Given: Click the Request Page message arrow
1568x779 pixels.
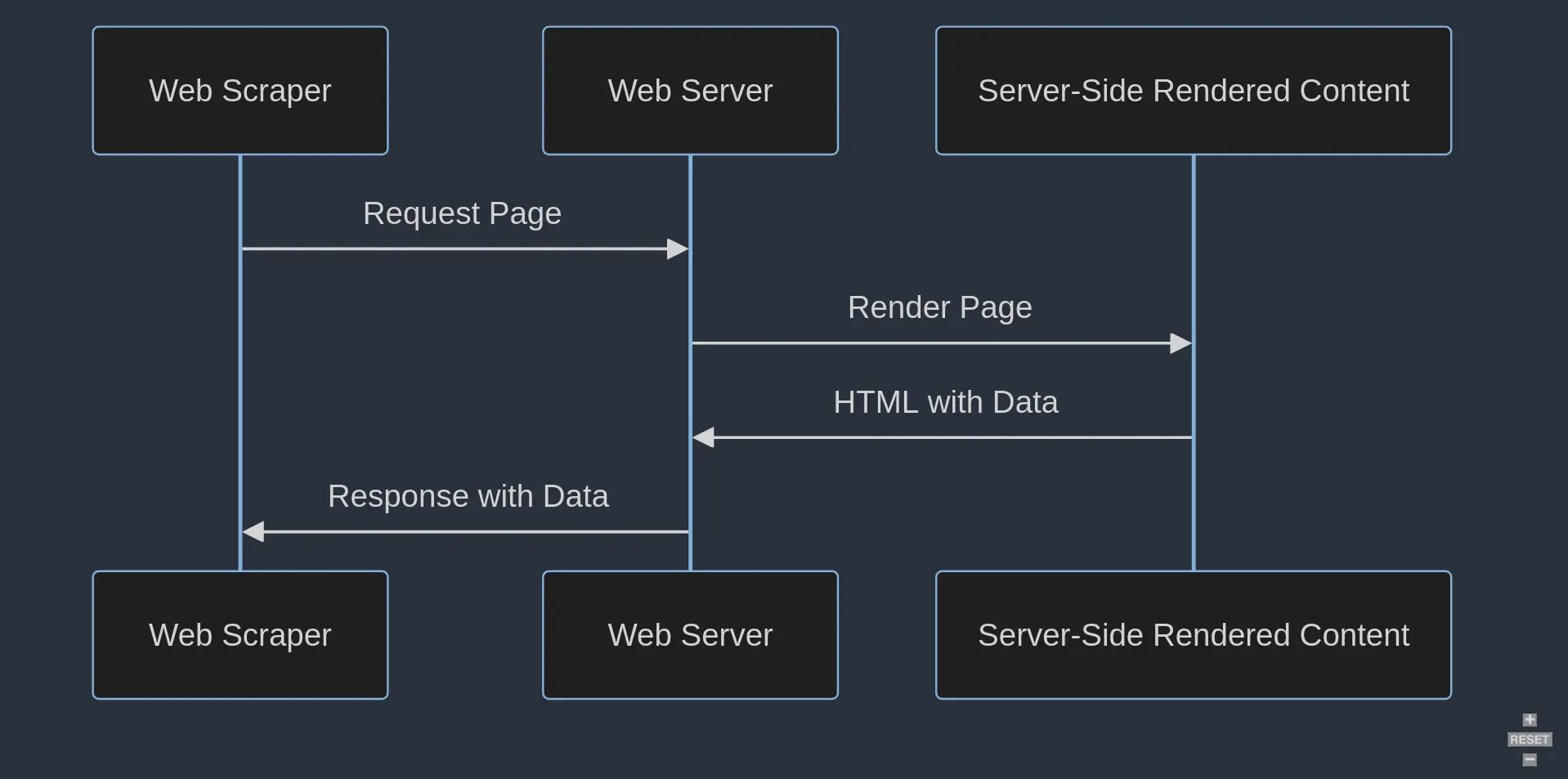Looking at the screenshot, I should click(x=463, y=248).
